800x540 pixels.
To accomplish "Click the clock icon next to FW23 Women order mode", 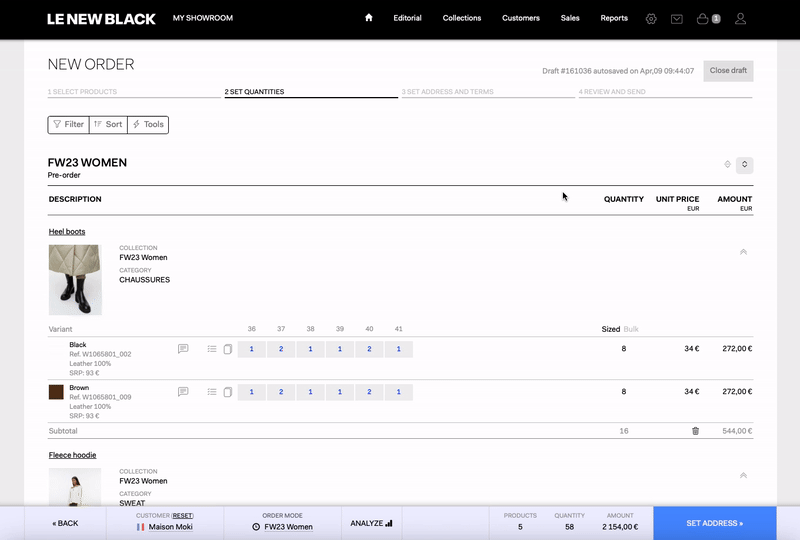I will point(256,527).
